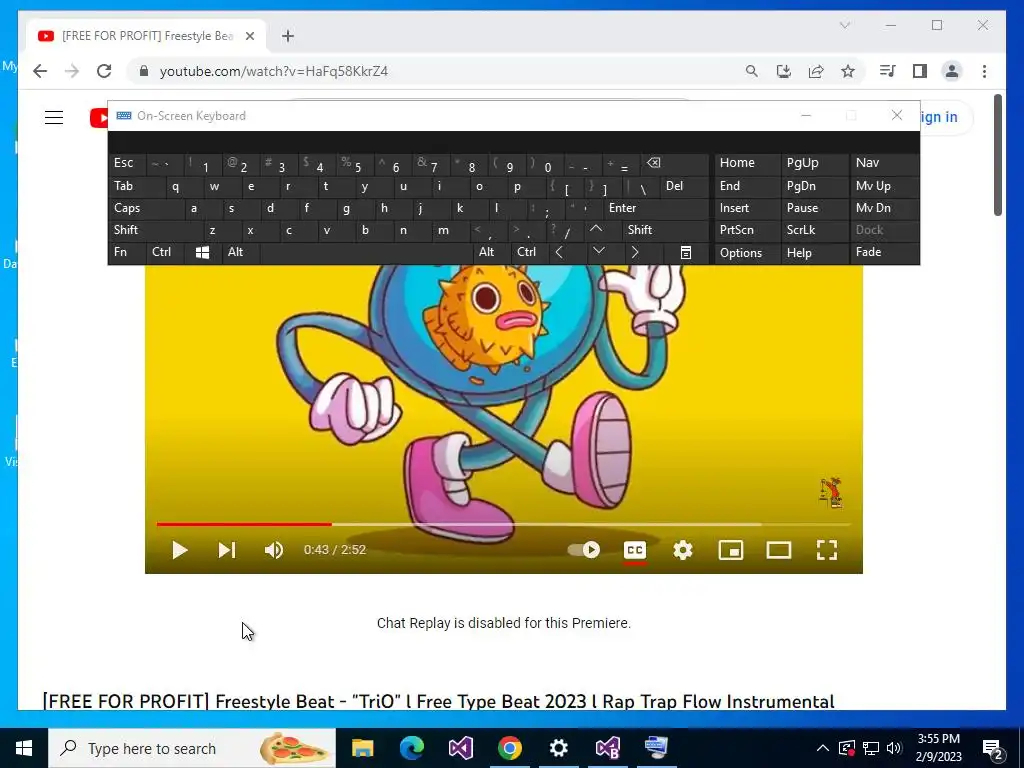Image resolution: width=1024 pixels, height=768 pixels.
Task: Enter fullscreen mode in video player
Action: pyautogui.click(x=827, y=550)
